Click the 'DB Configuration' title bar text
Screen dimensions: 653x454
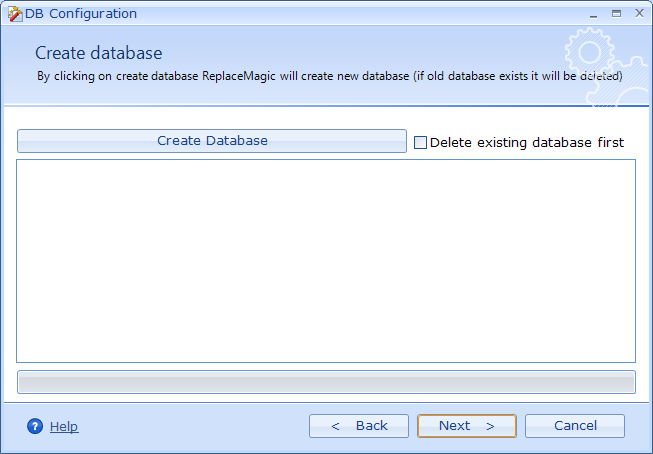[x=81, y=14]
